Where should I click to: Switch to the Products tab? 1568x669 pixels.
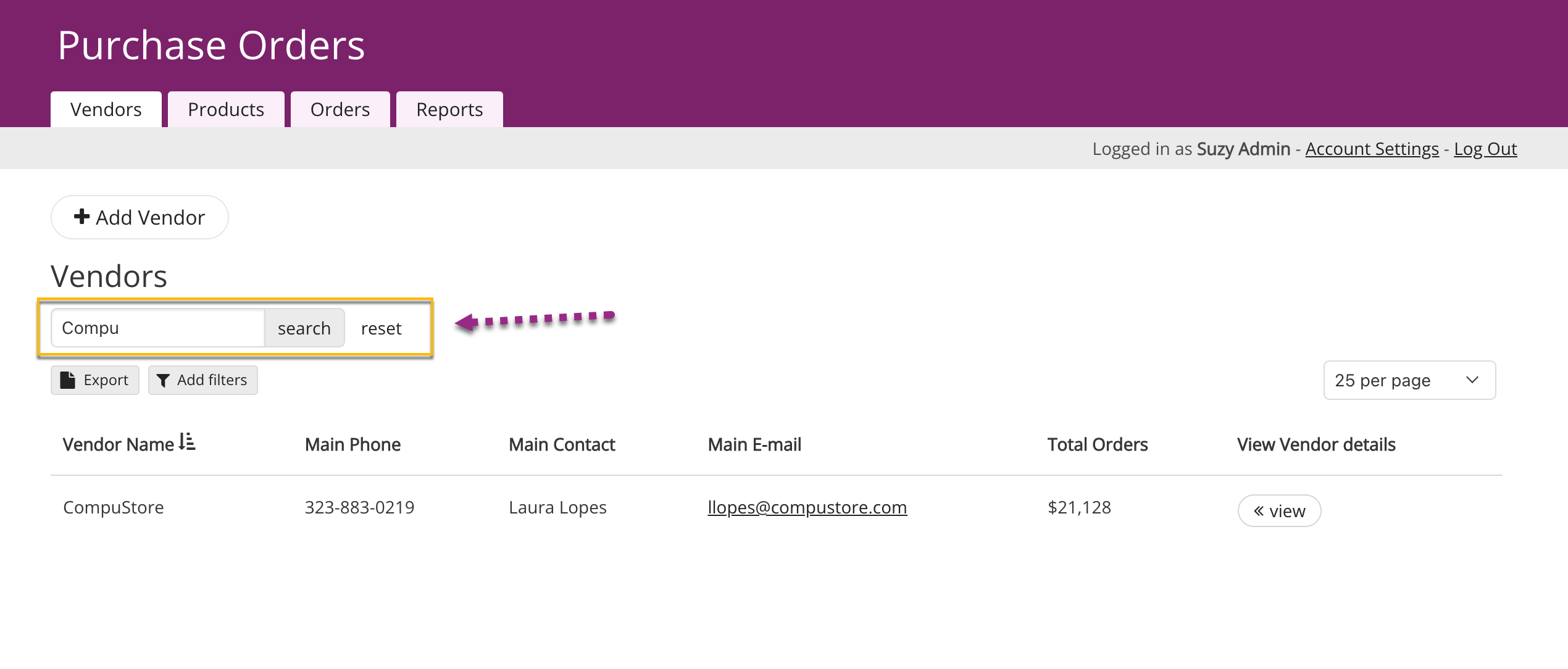point(226,109)
